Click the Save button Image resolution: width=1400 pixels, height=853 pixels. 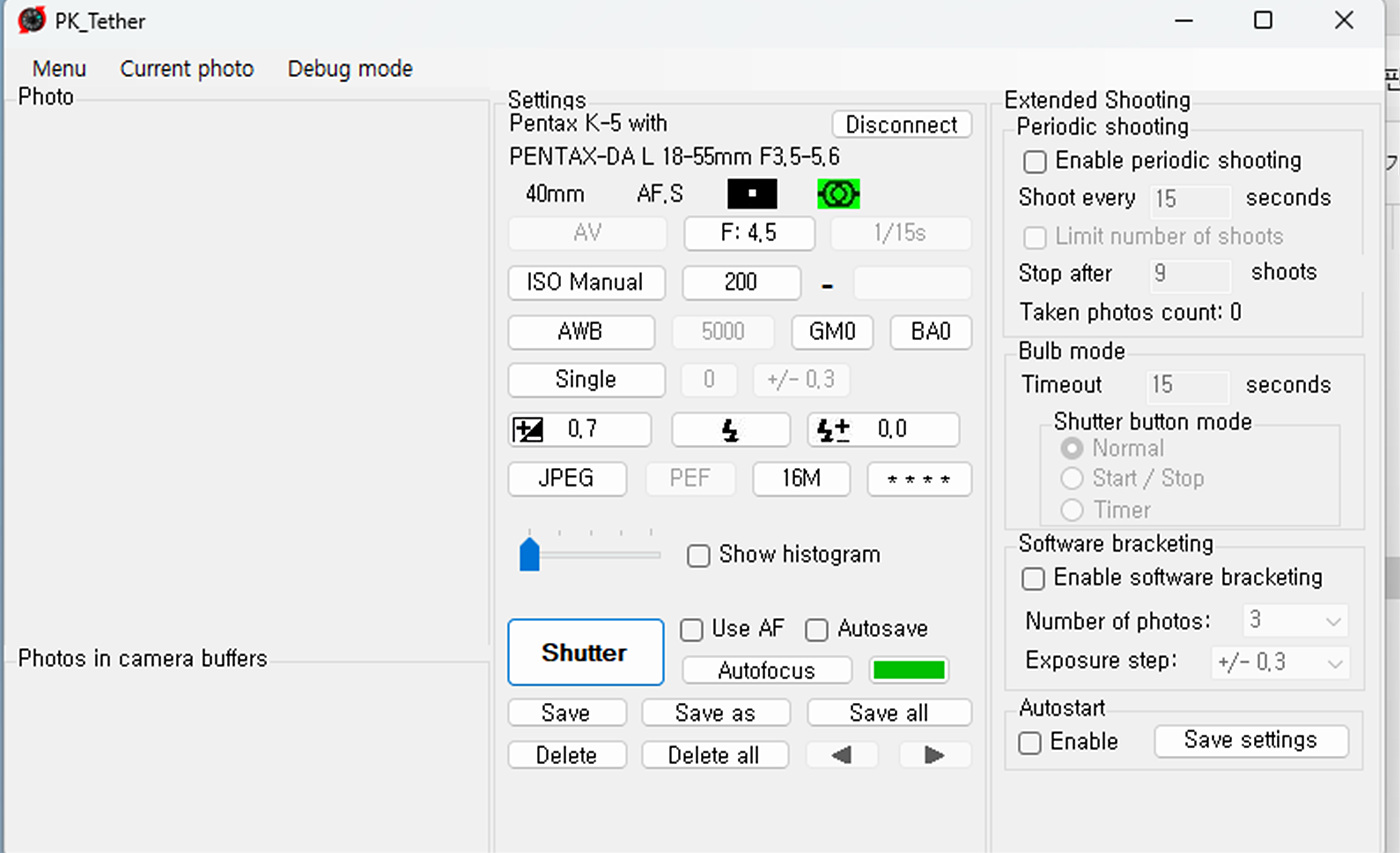(567, 713)
